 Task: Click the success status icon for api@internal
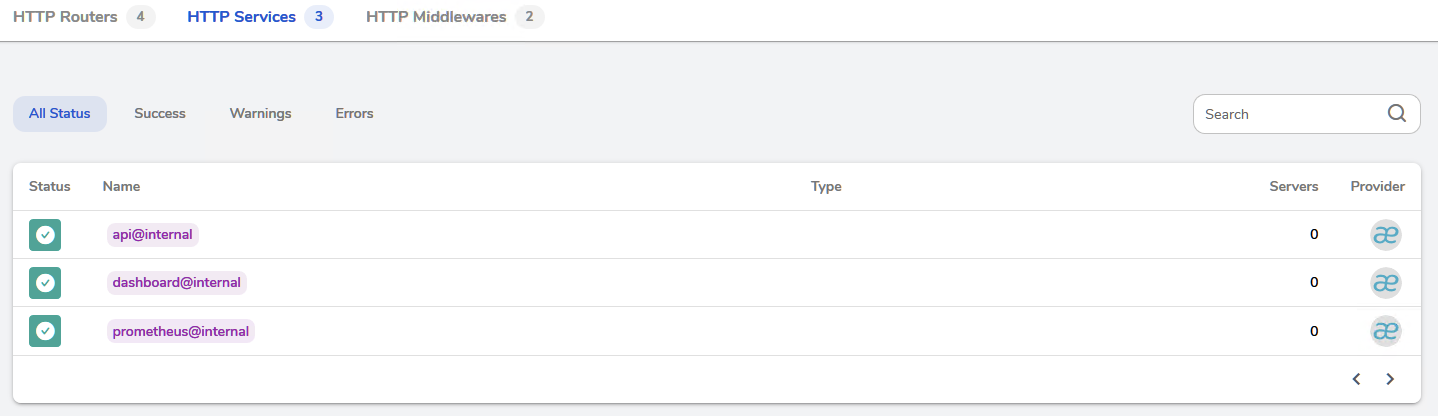tap(45, 235)
